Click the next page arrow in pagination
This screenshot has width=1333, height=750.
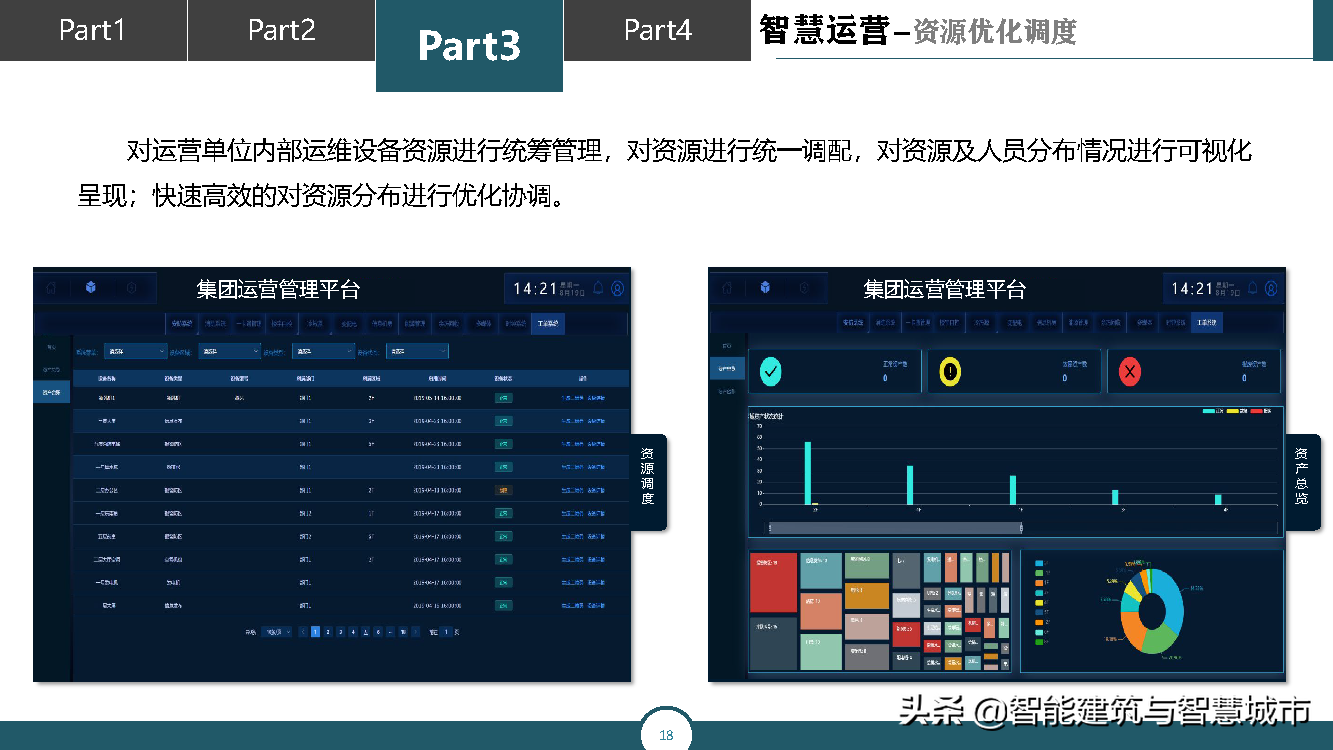point(416,632)
